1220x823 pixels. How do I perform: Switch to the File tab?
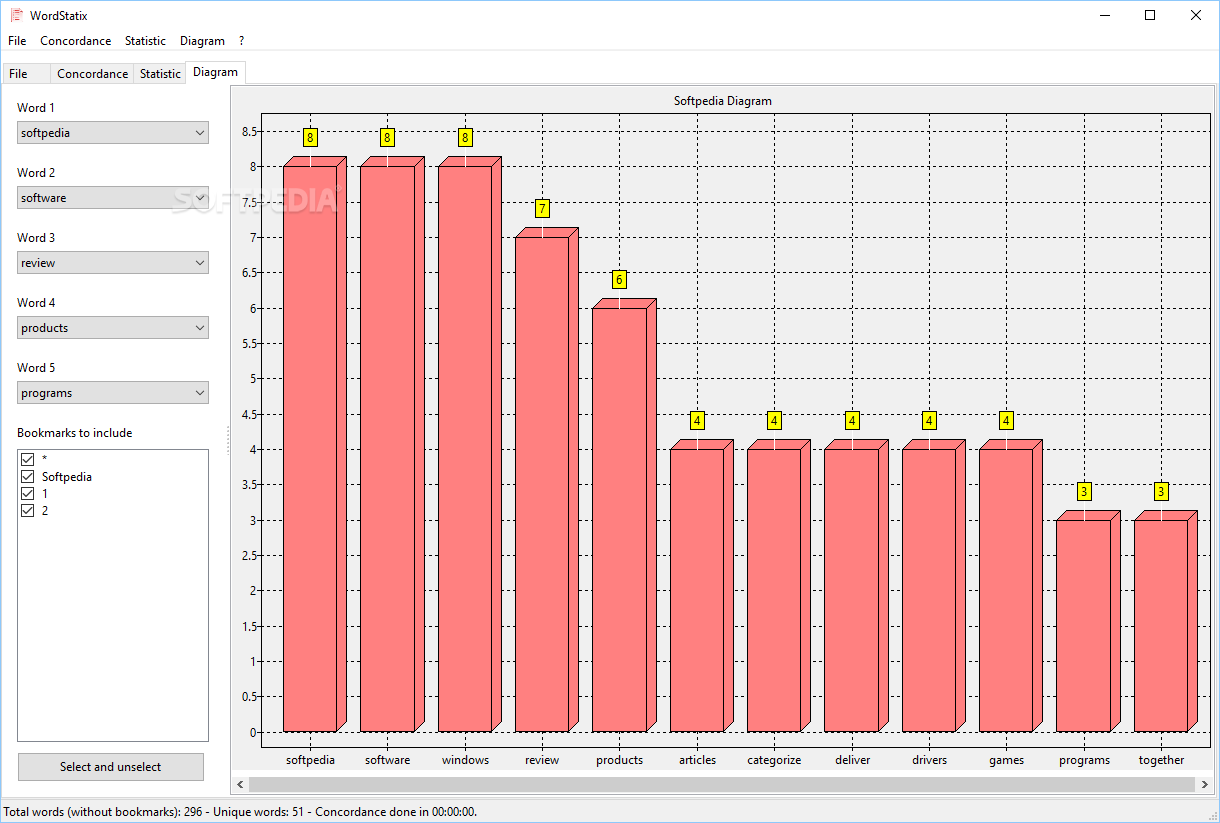(26, 73)
